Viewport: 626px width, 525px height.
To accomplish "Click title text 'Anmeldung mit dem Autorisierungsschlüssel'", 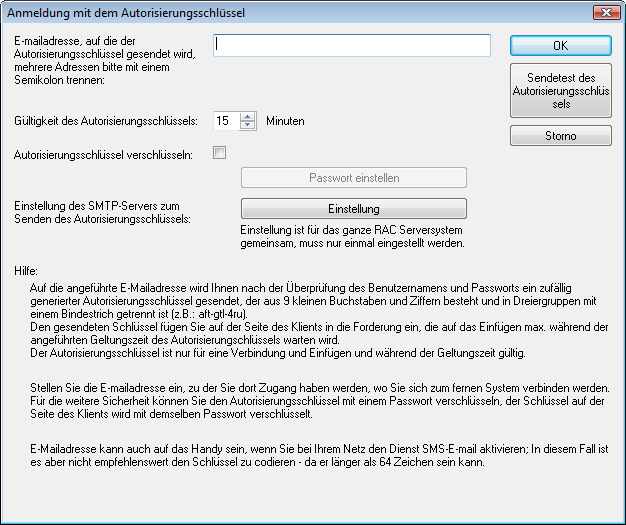I will 126,13.
